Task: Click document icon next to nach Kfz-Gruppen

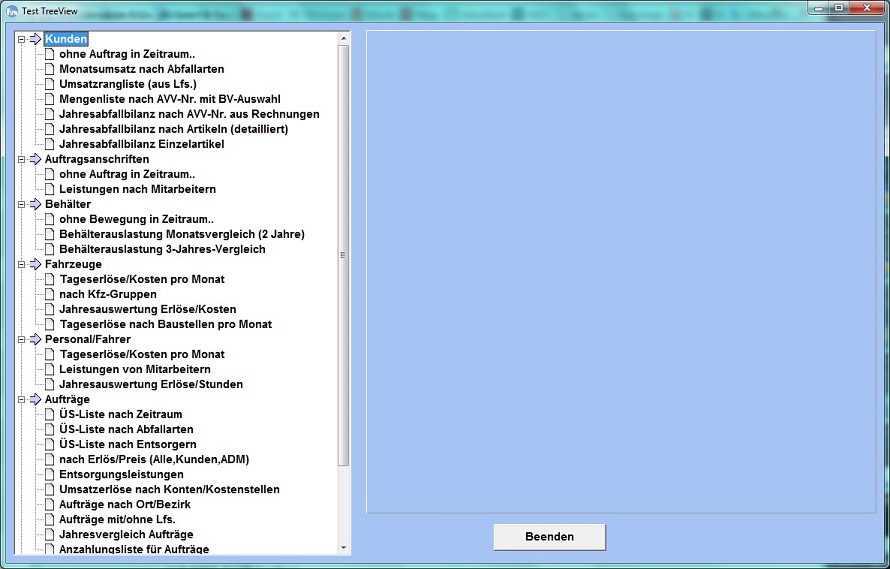Action: pyautogui.click(x=50, y=294)
